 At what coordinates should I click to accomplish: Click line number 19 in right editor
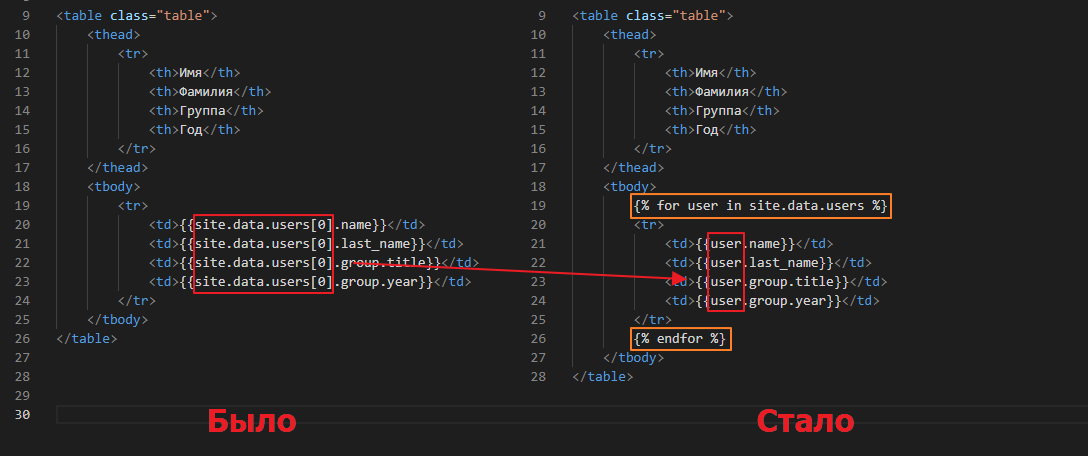pyautogui.click(x=540, y=206)
